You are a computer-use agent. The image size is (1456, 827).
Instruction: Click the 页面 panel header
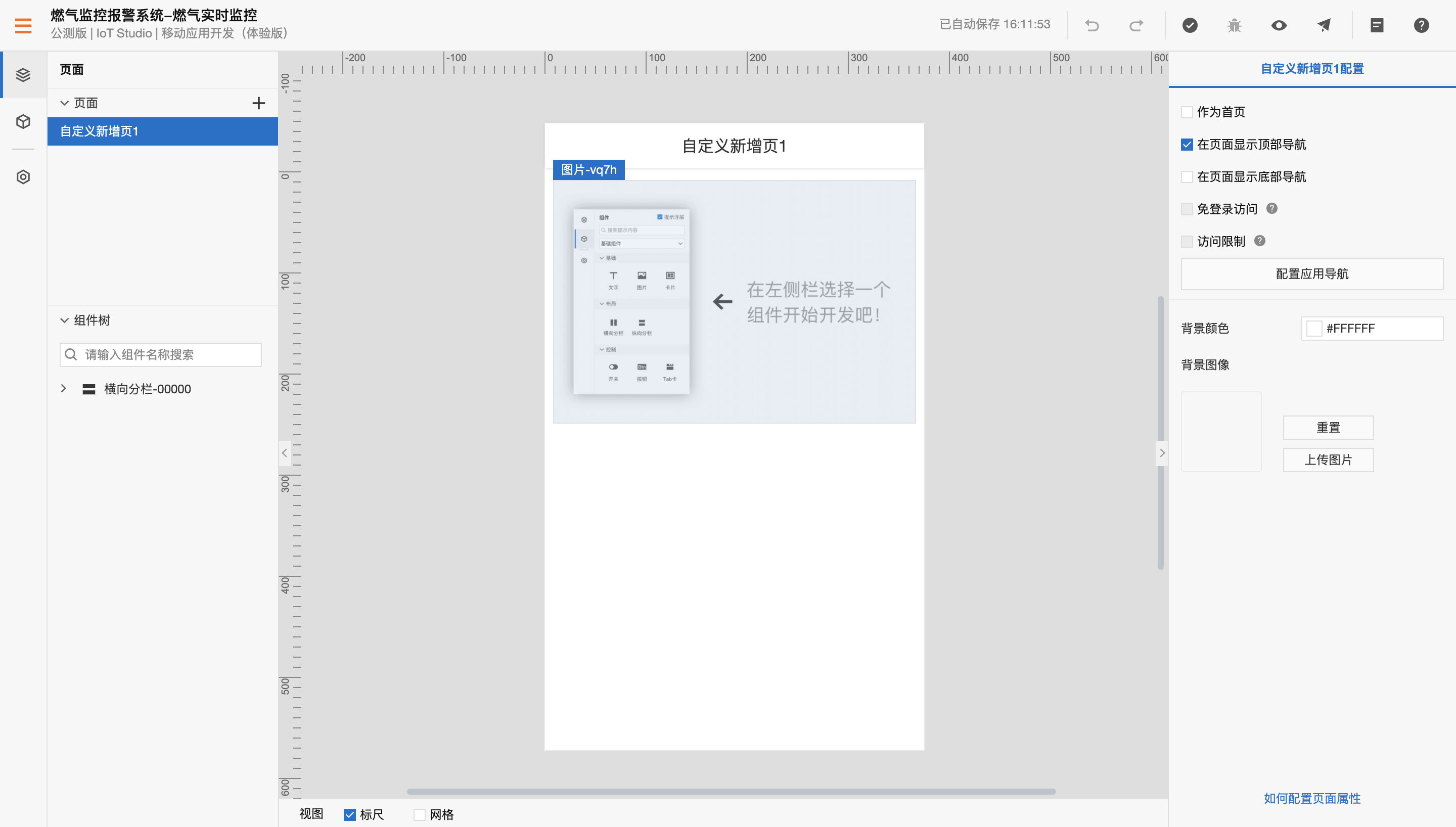72,69
